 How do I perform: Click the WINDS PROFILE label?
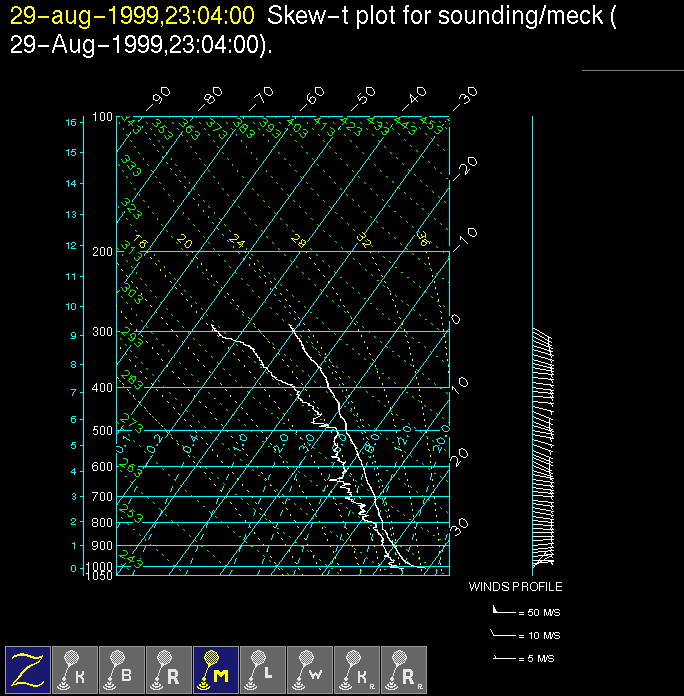515,587
